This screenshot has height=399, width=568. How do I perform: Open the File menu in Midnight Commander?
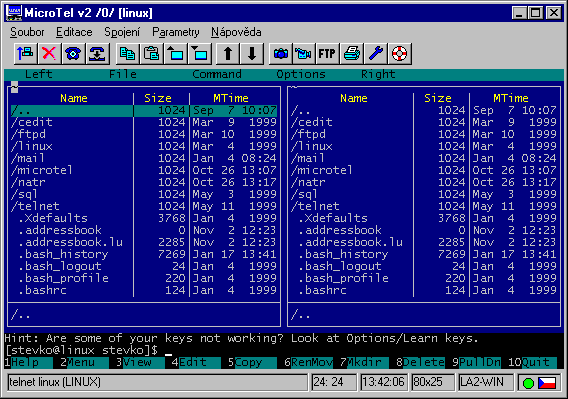coord(123,74)
